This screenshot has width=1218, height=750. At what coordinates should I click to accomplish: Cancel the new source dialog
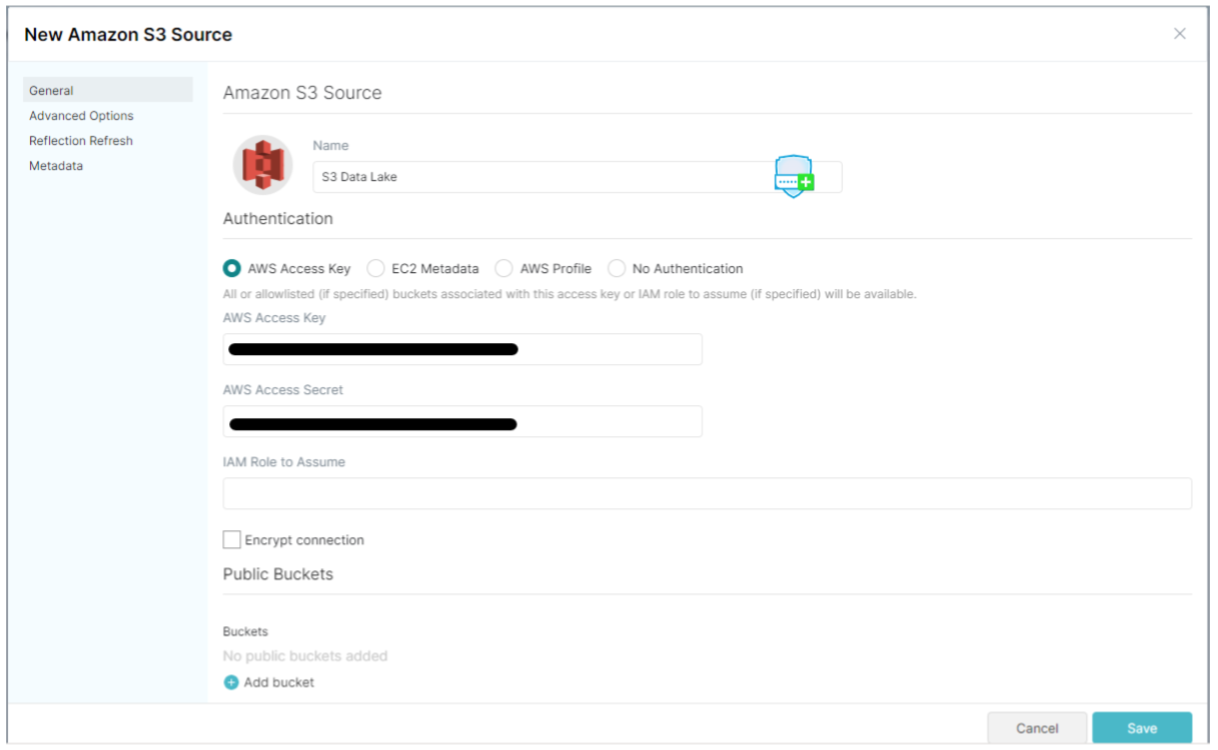(x=1037, y=728)
